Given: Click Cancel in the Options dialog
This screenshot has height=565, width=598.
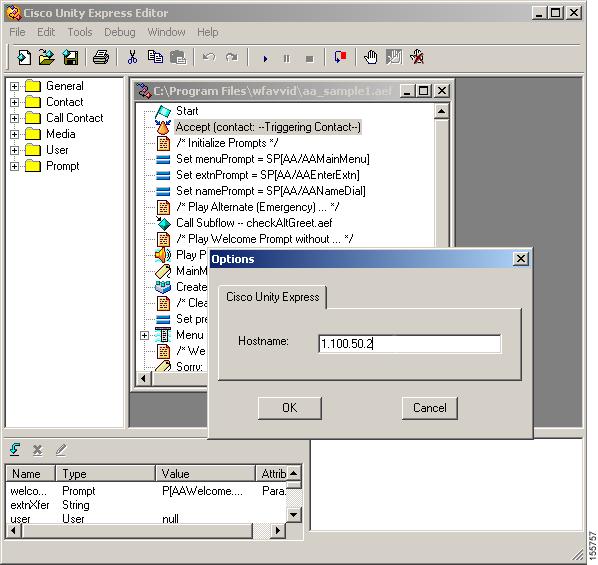Looking at the screenshot, I should click(429, 408).
